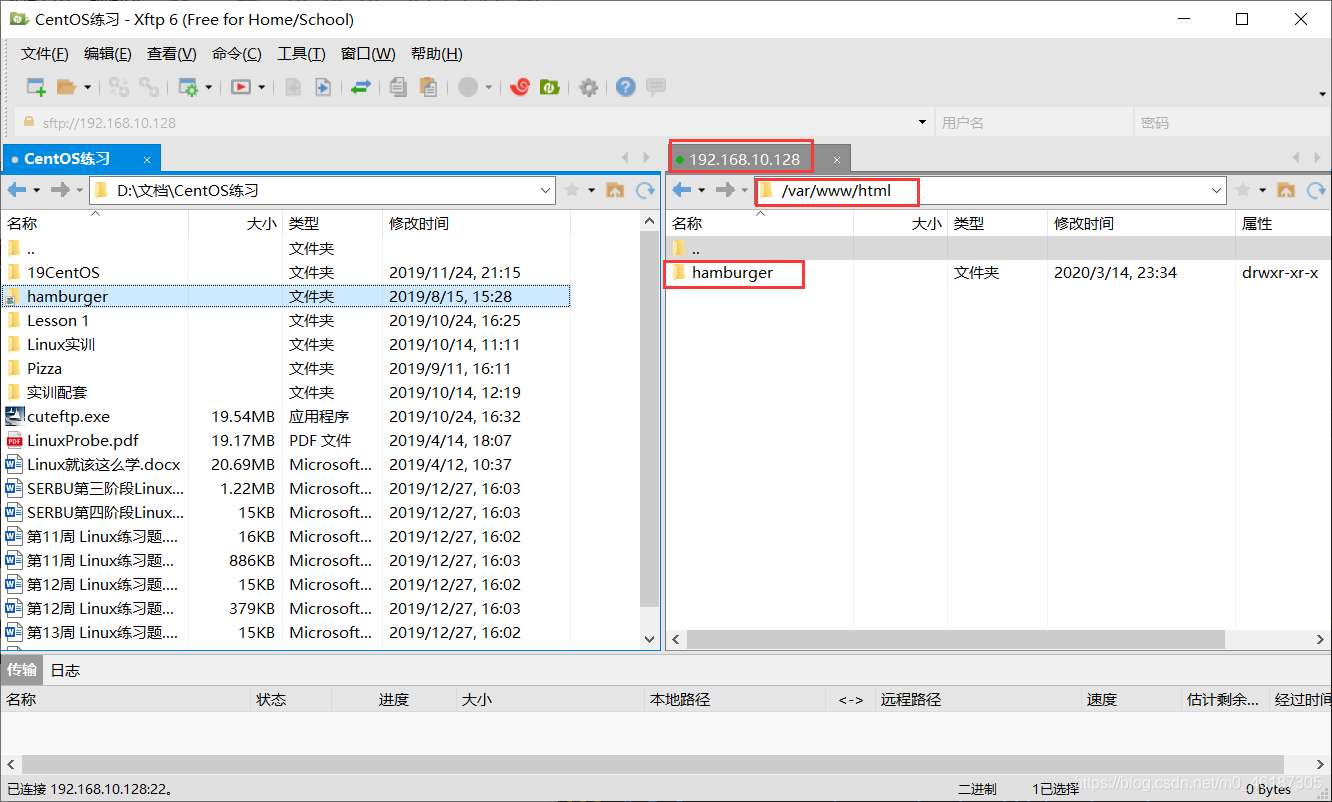The height and width of the screenshot is (802, 1332).
Task: Sort local files by 大小 column
Action: click(x=236, y=224)
